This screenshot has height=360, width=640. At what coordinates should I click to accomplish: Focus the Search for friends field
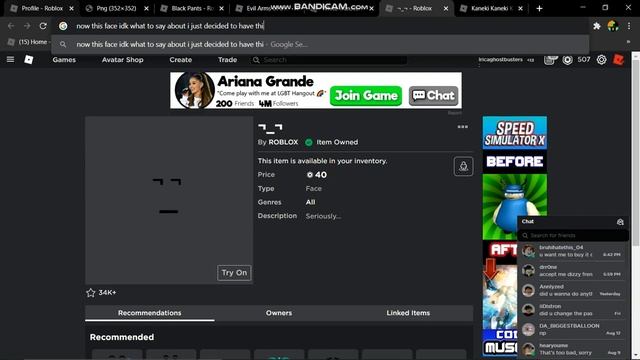pyautogui.click(x=573, y=236)
